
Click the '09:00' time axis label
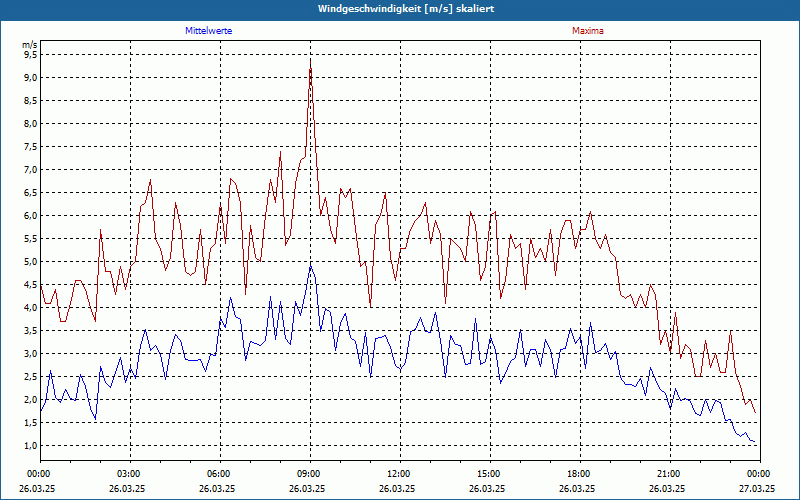311,474
